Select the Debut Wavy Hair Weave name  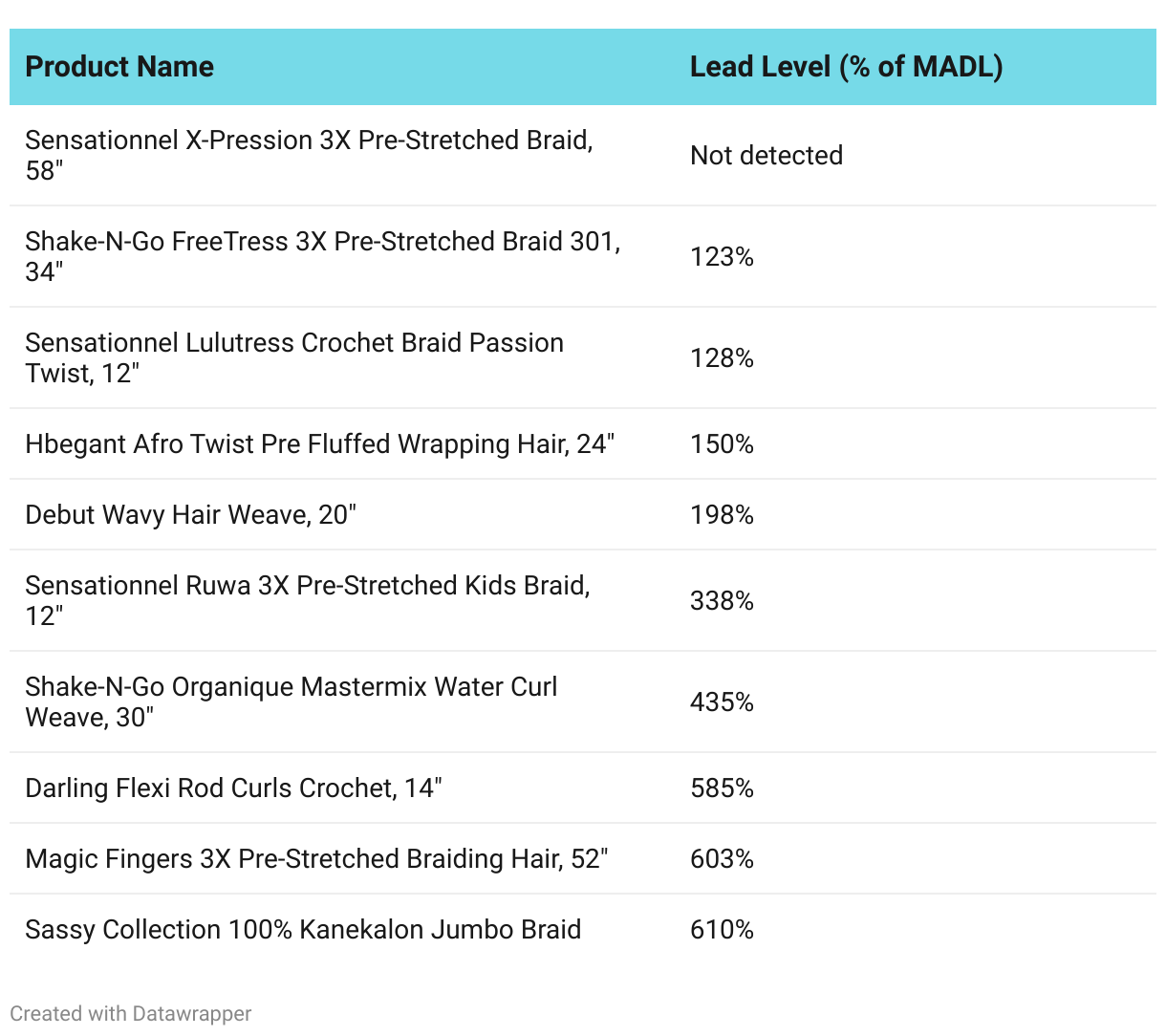click(x=190, y=515)
